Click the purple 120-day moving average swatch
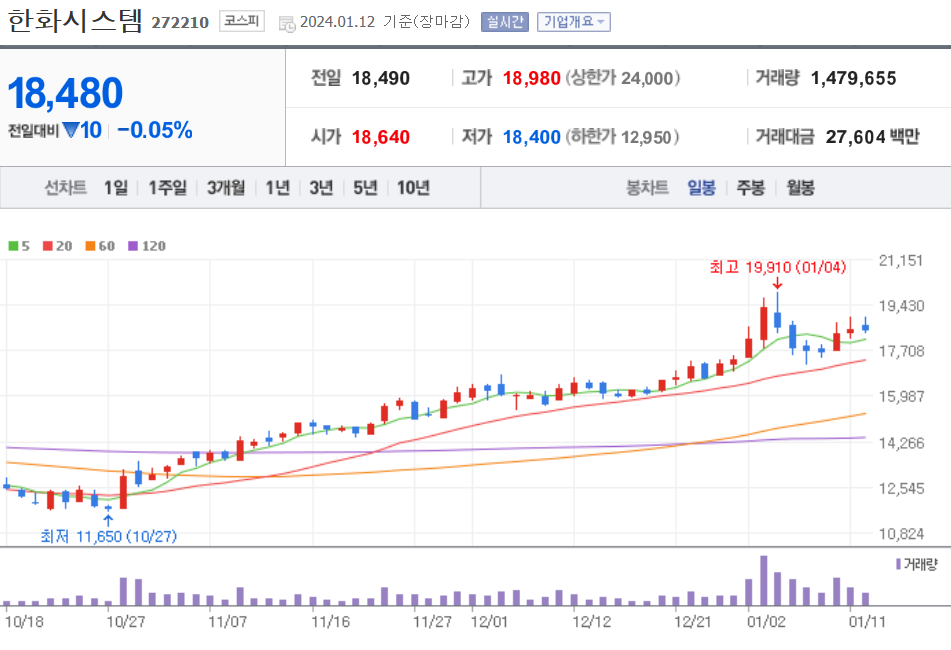The height and width of the screenshot is (650, 951). [133, 246]
